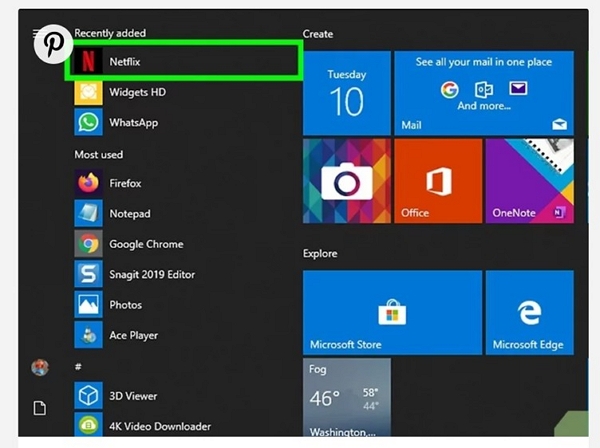The image size is (600, 448).
Task: Open the WhatsApp icon
Action: click(88, 122)
